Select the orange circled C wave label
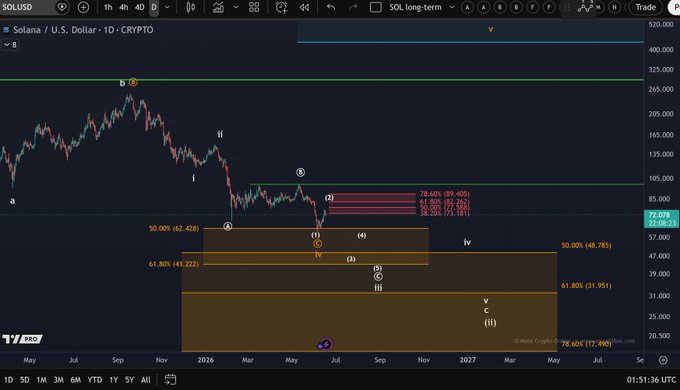Viewport: 680px width, 390px height. [317, 244]
